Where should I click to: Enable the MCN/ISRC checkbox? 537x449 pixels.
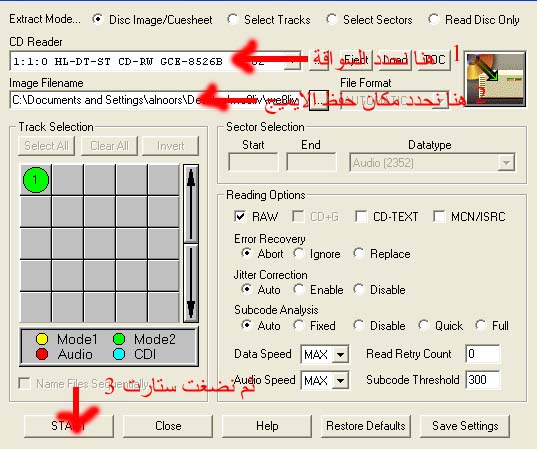pyautogui.click(x=439, y=216)
